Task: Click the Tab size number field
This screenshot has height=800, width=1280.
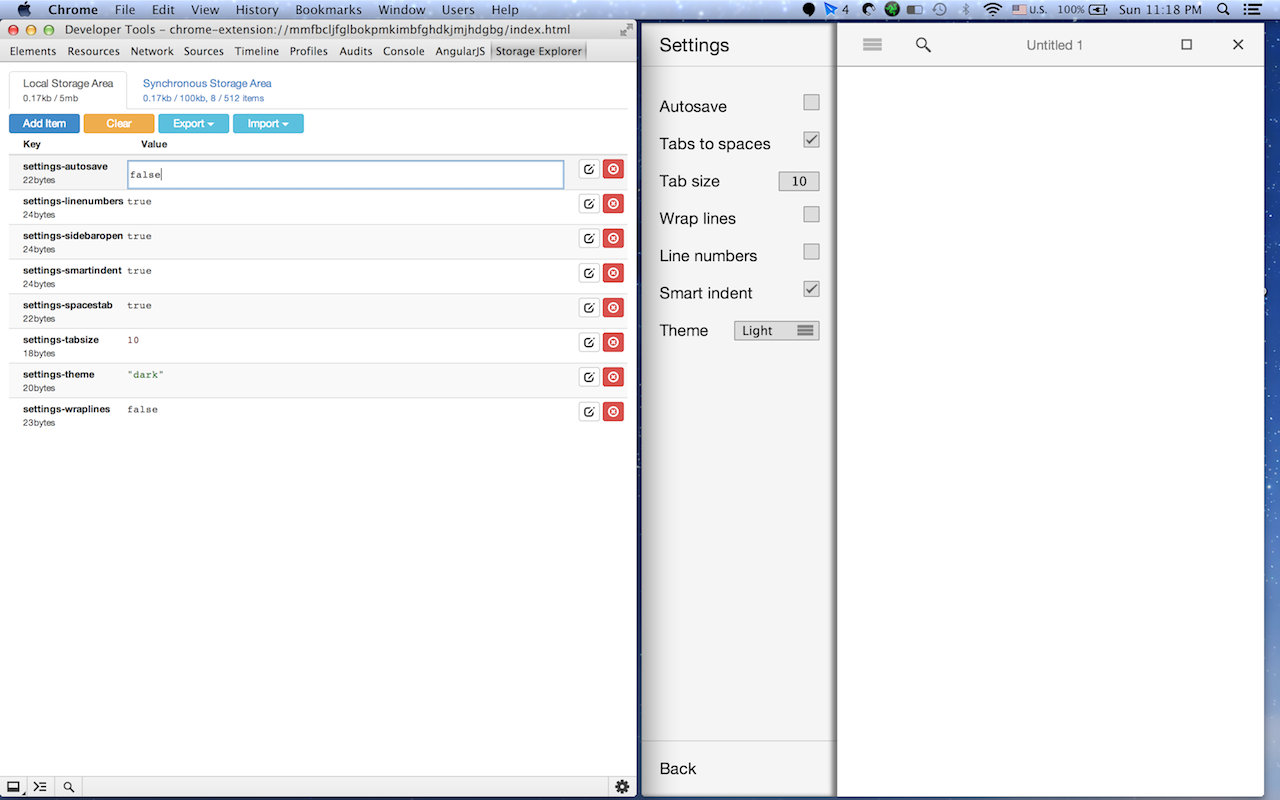Action: pyautogui.click(x=799, y=181)
